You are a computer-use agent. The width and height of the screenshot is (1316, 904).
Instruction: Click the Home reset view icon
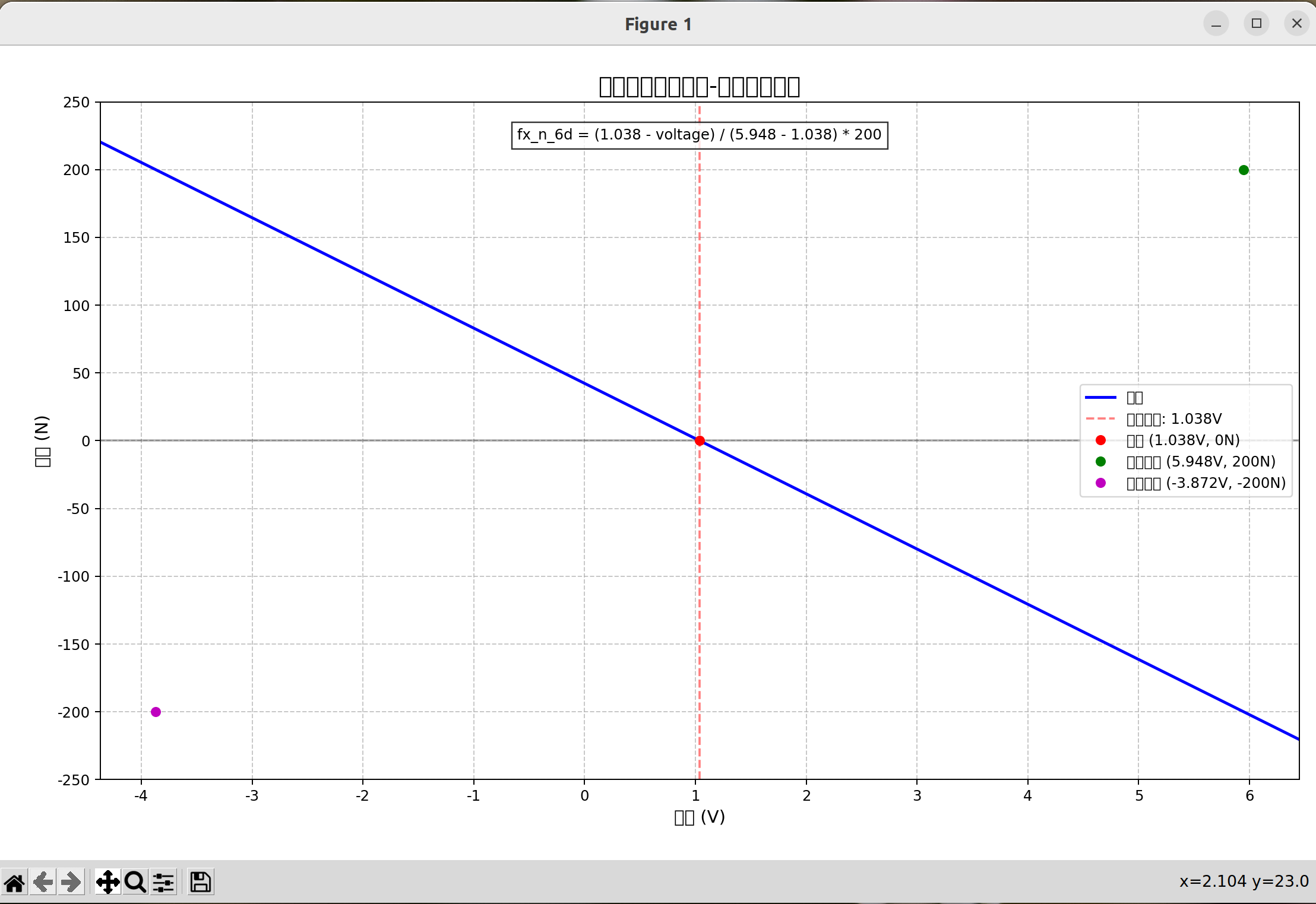point(15,883)
